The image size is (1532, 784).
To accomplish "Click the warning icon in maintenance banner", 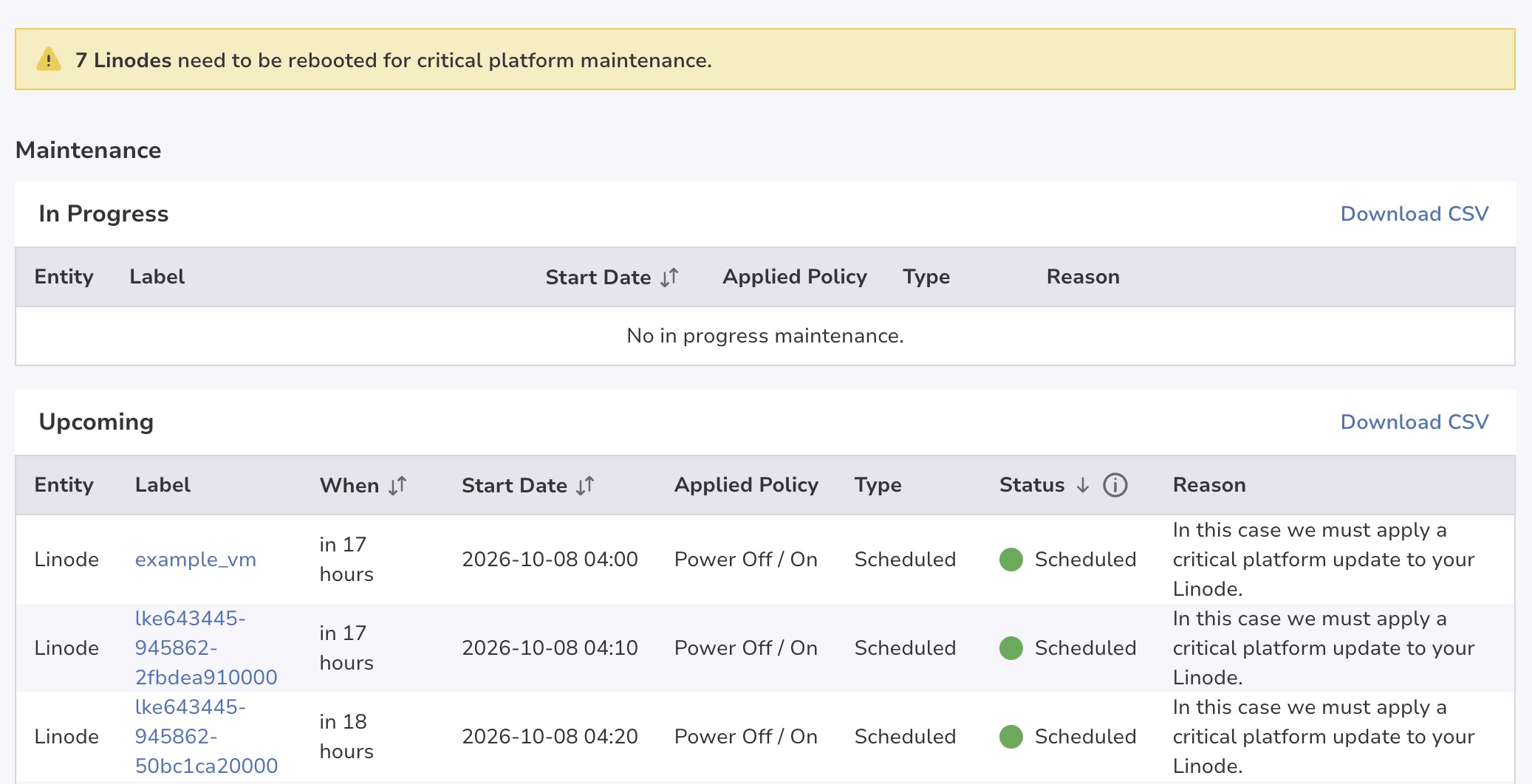I will pyautogui.click(x=49, y=59).
